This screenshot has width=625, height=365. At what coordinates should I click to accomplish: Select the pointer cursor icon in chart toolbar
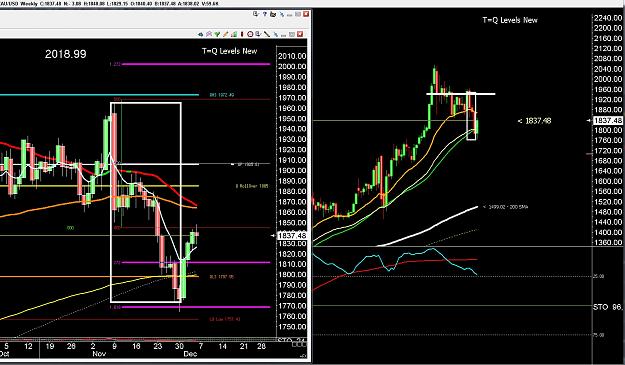(x=258, y=34)
